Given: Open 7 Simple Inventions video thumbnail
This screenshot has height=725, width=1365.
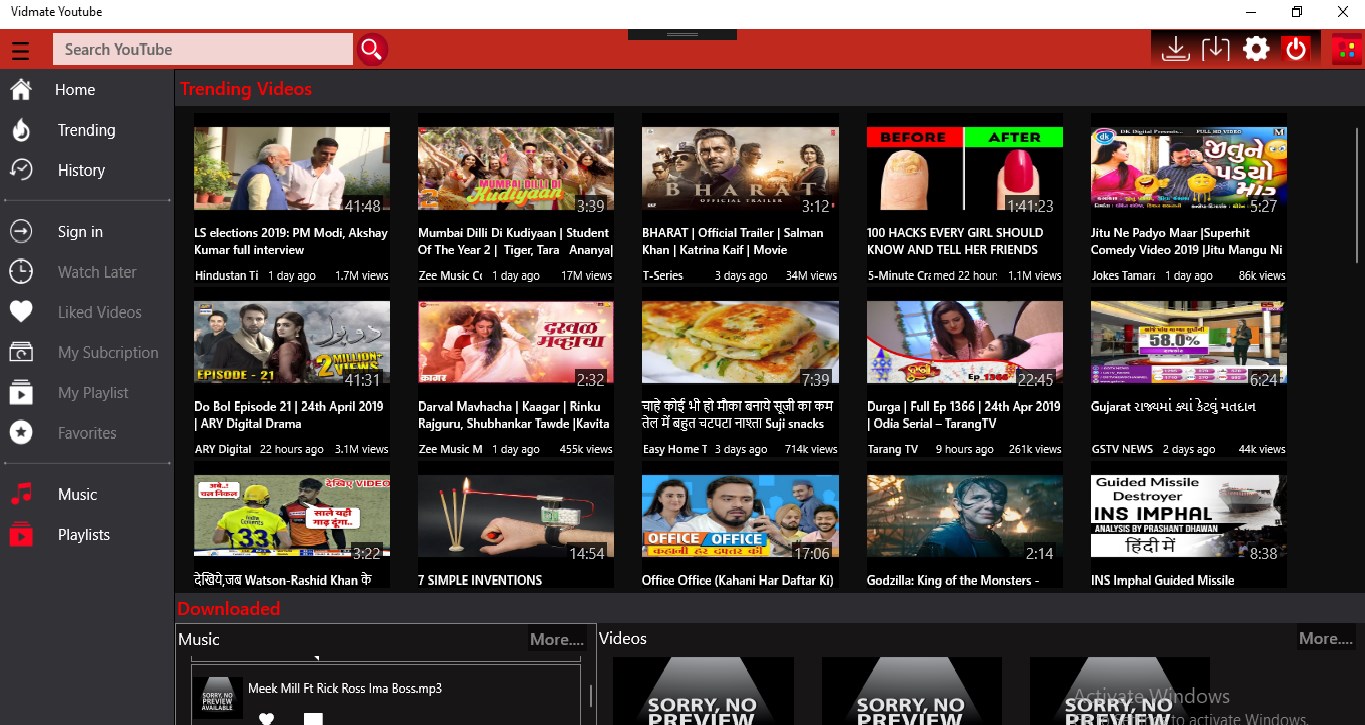Looking at the screenshot, I should pyautogui.click(x=516, y=516).
